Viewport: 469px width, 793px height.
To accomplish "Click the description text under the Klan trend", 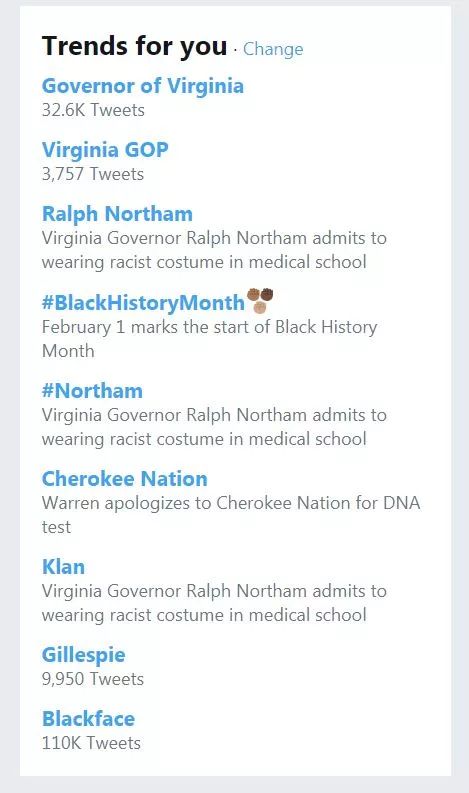I will [x=215, y=603].
